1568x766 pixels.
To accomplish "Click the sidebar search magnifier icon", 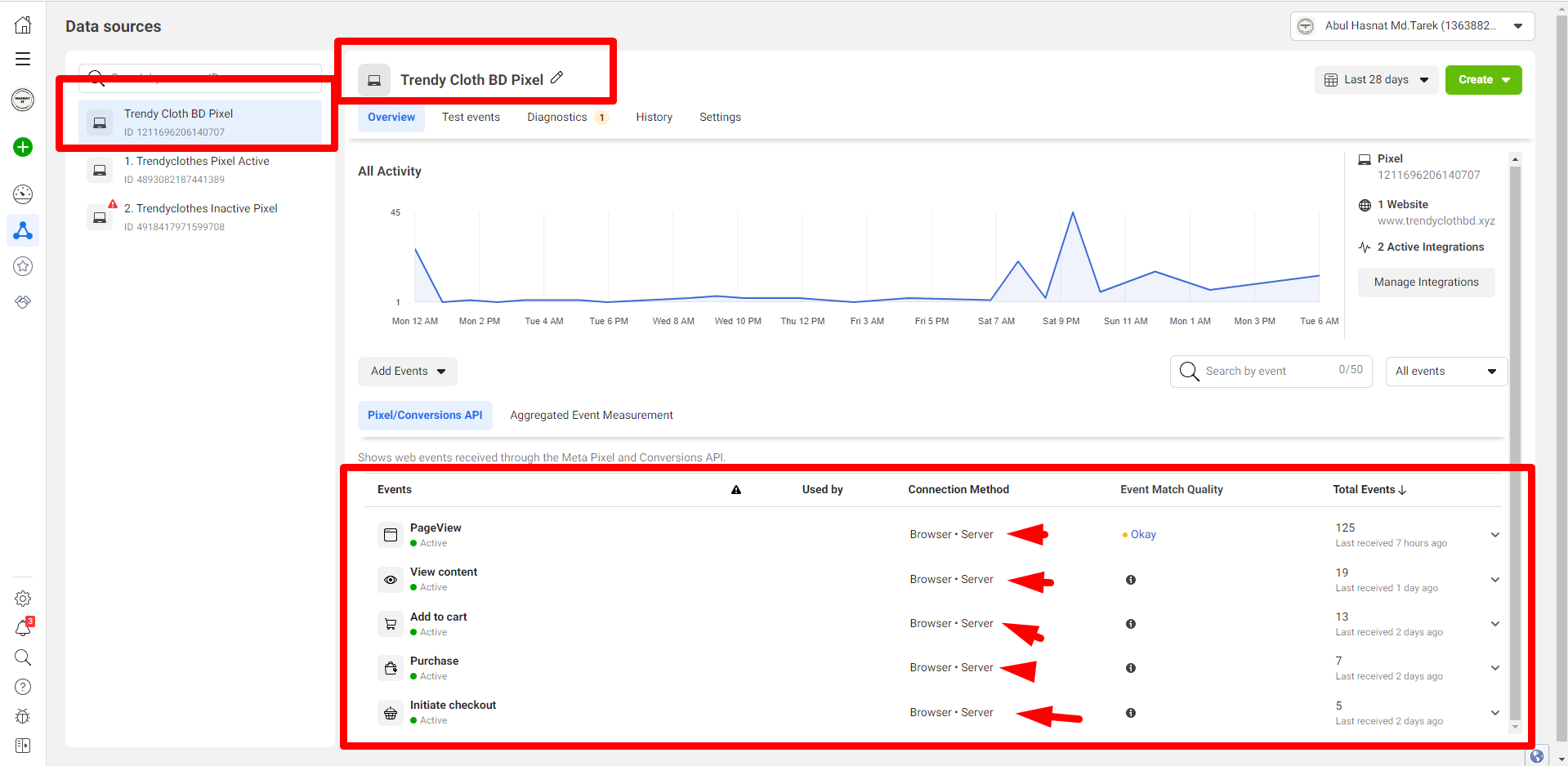I will coord(22,657).
